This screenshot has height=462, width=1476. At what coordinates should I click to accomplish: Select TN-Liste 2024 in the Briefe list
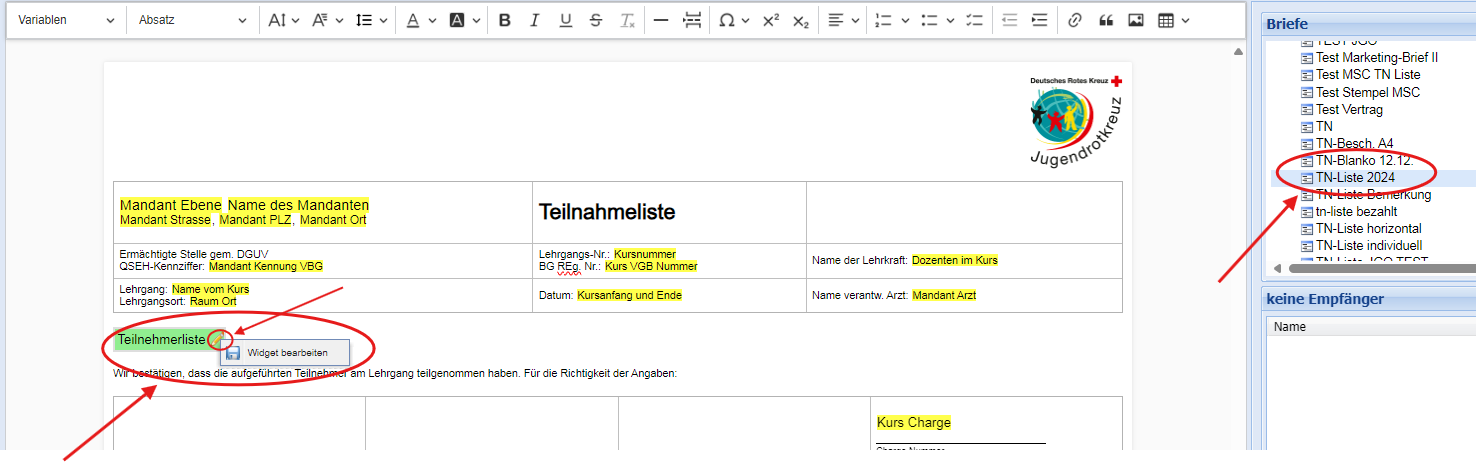coord(1354,178)
